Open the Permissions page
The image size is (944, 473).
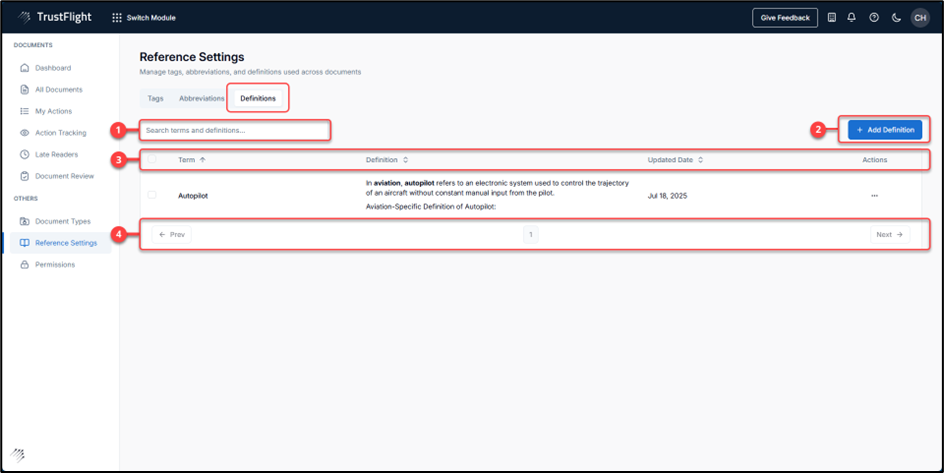[x=55, y=265]
